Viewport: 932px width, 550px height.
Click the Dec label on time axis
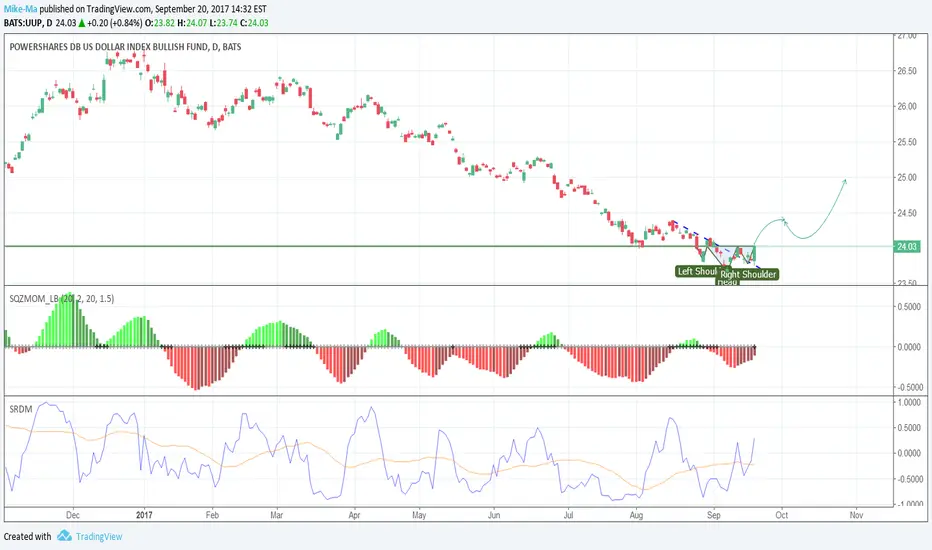click(73, 515)
